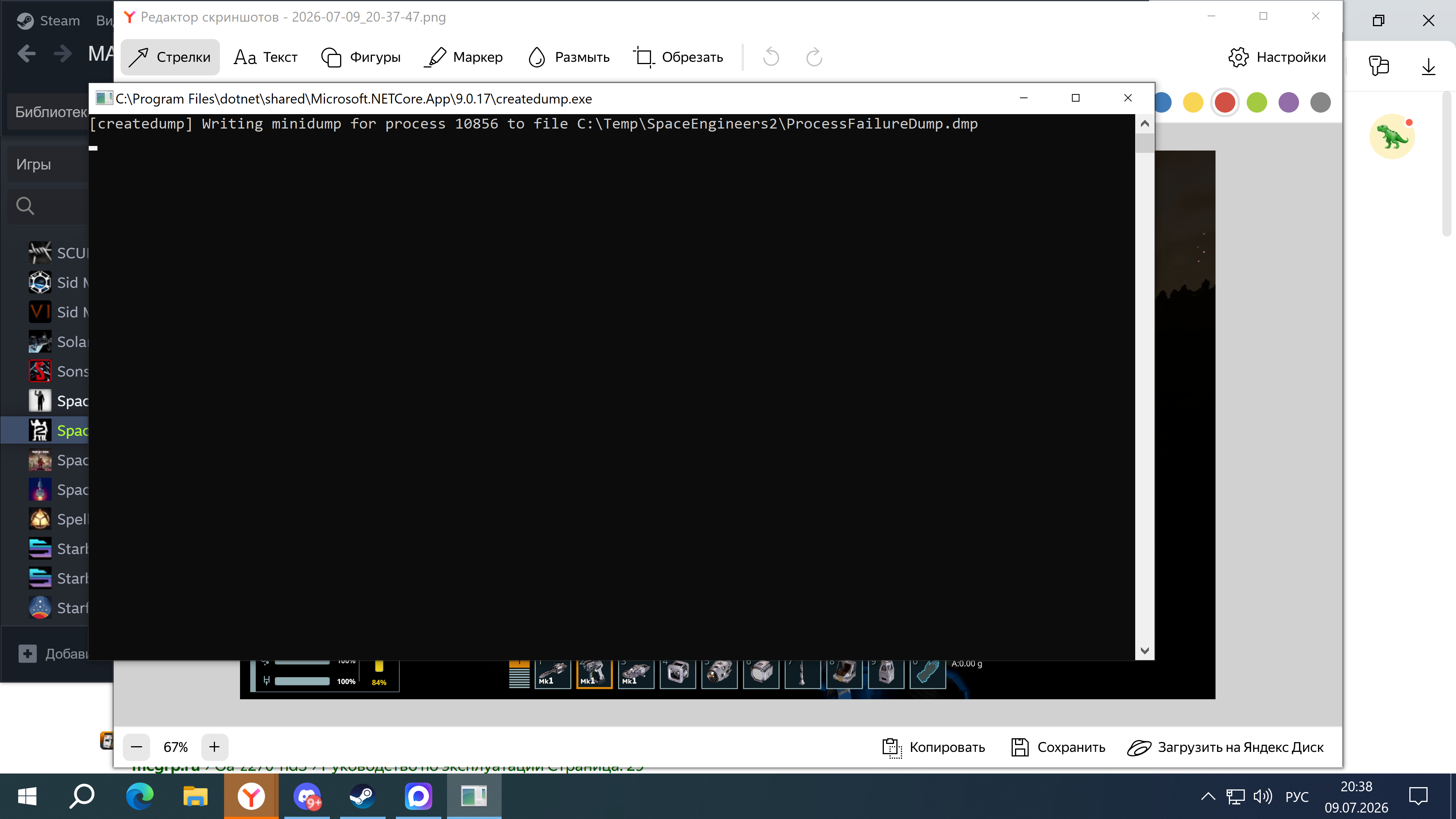Redo the edit in screenshot editor
The width and height of the screenshot is (1456, 819).
[814, 57]
